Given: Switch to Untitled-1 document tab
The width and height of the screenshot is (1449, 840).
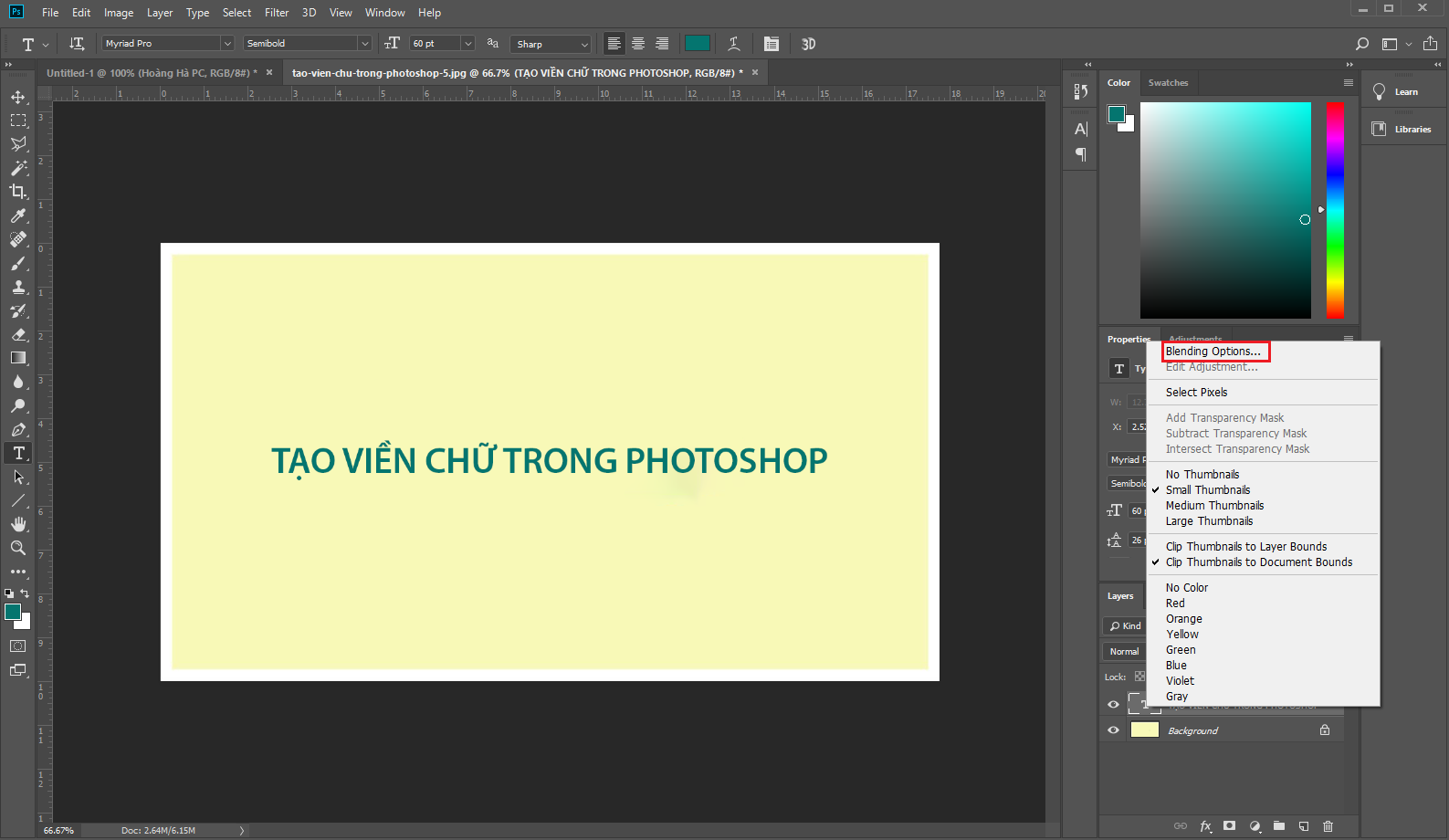Looking at the screenshot, I should click(x=152, y=73).
